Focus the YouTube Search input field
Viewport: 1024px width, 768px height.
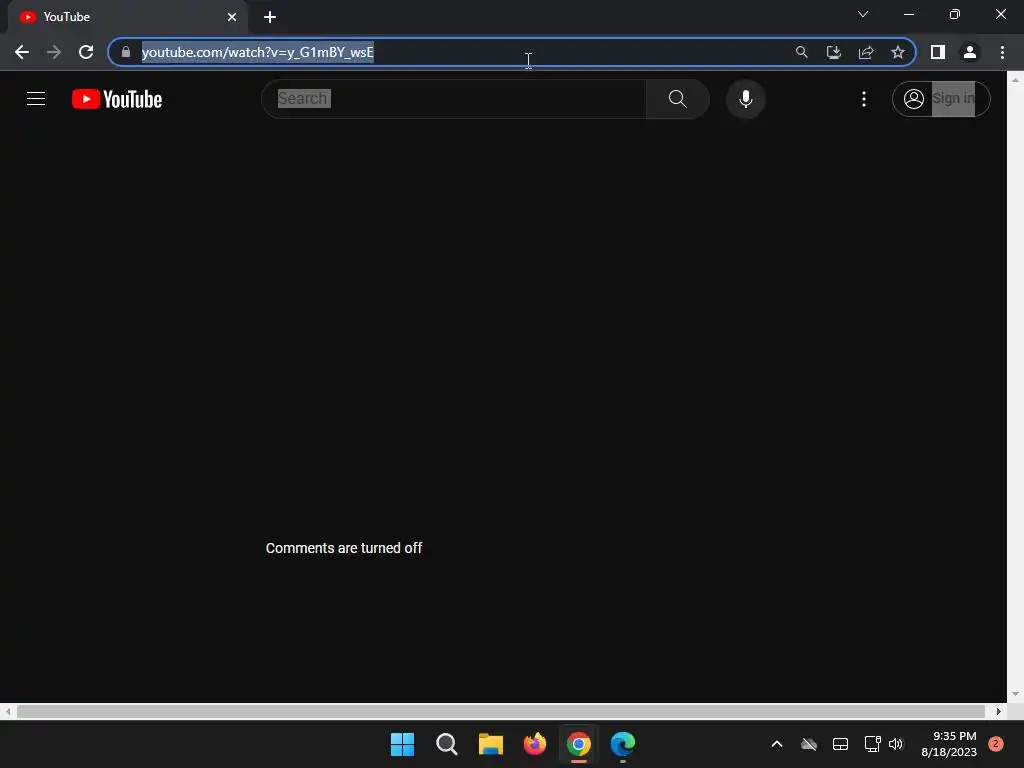[x=454, y=99]
